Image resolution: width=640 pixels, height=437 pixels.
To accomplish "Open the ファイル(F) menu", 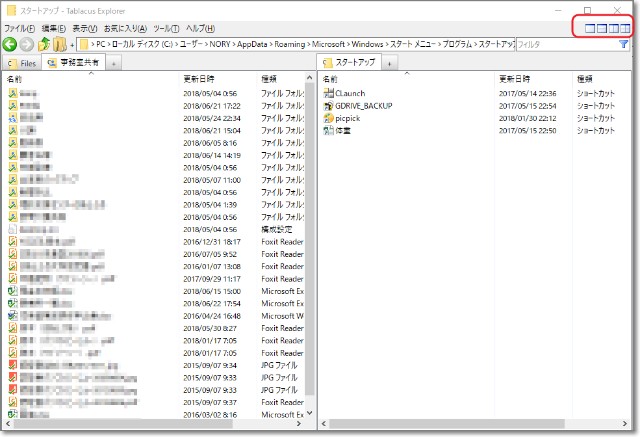I will [20, 29].
